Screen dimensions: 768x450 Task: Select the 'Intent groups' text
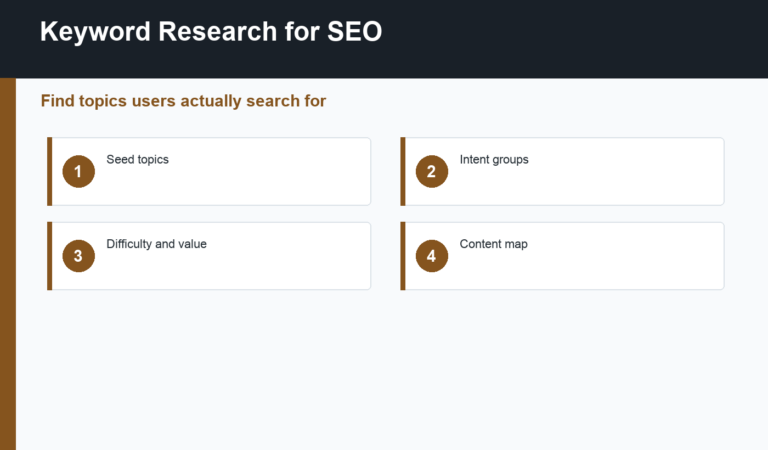pyautogui.click(x=494, y=160)
